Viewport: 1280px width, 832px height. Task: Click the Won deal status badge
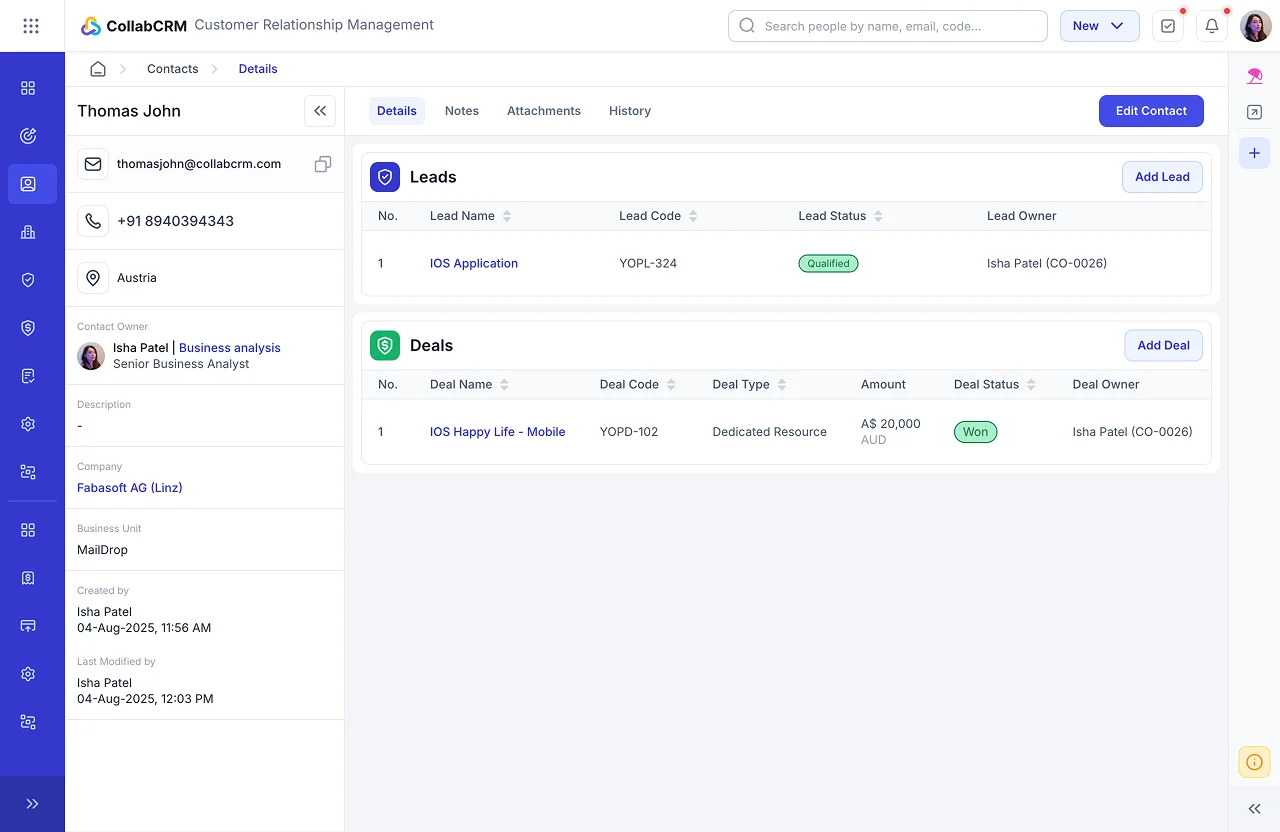click(x=976, y=432)
